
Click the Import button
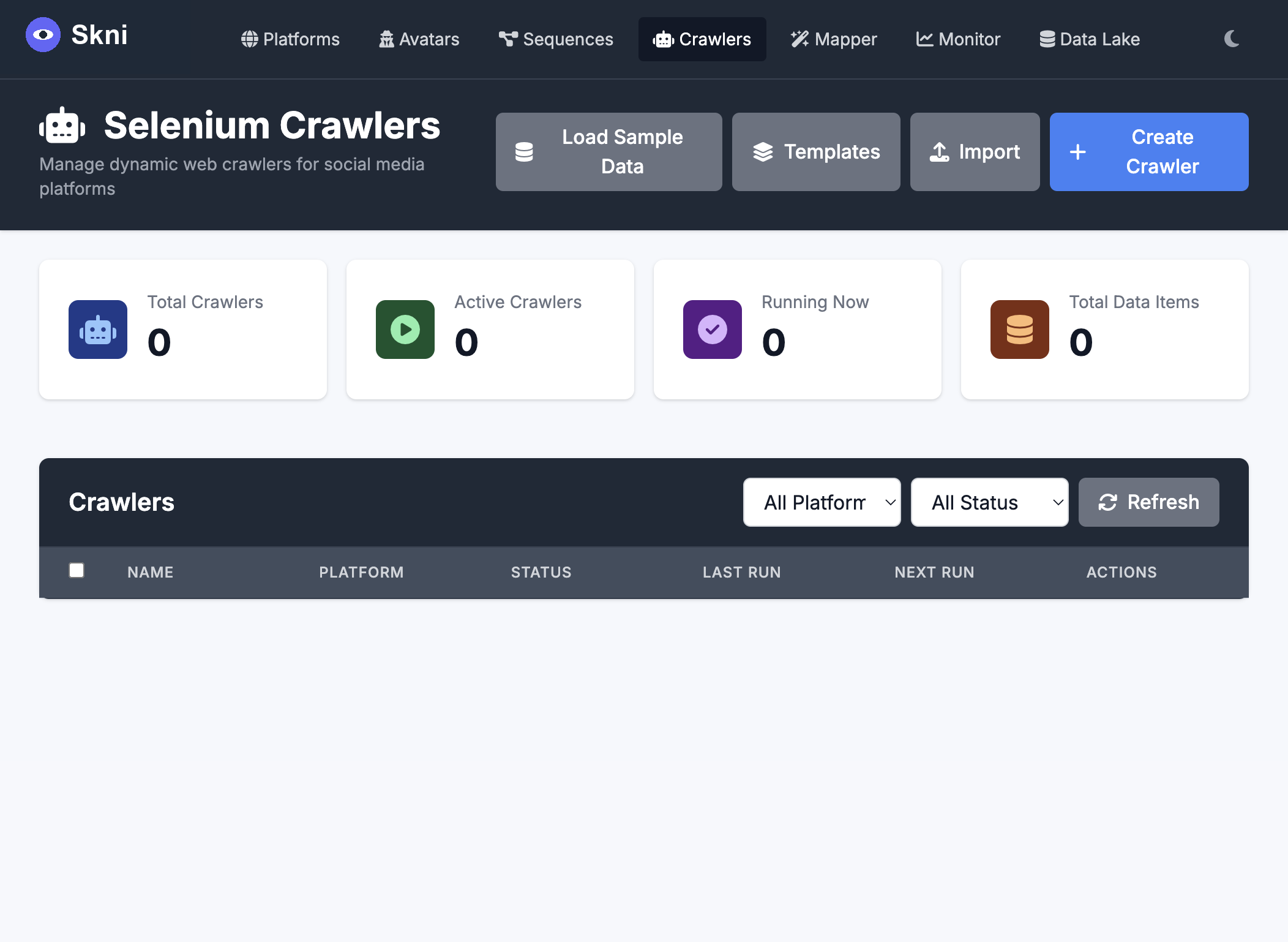[x=975, y=152]
